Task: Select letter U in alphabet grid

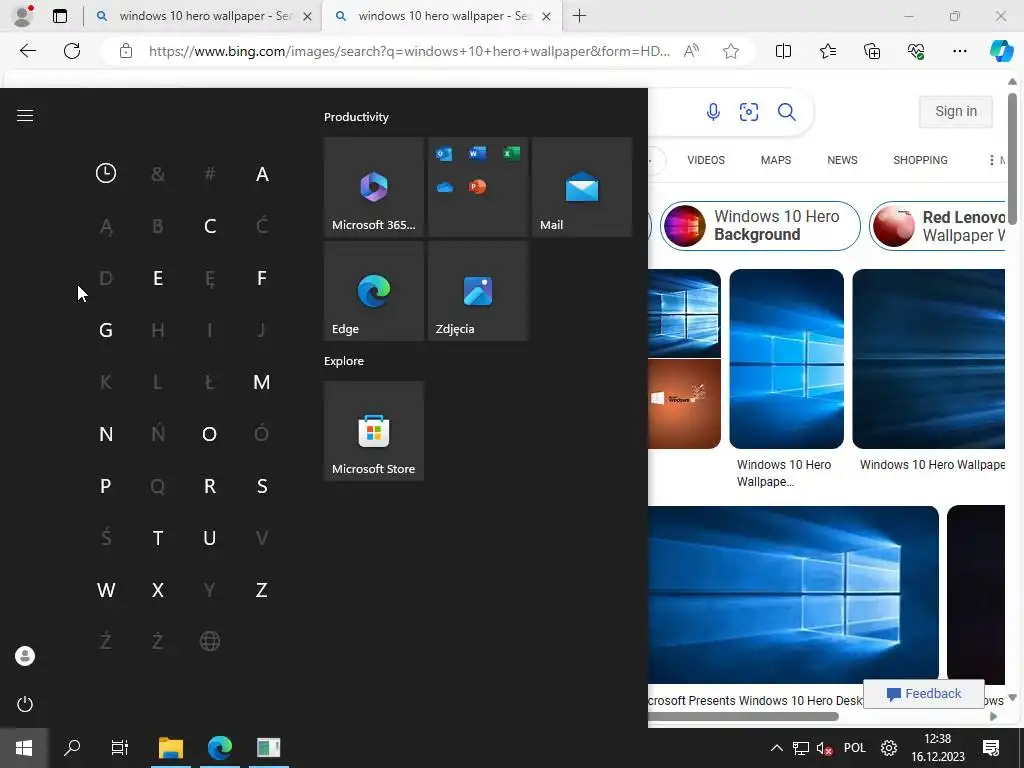Action: coord(210,538)
